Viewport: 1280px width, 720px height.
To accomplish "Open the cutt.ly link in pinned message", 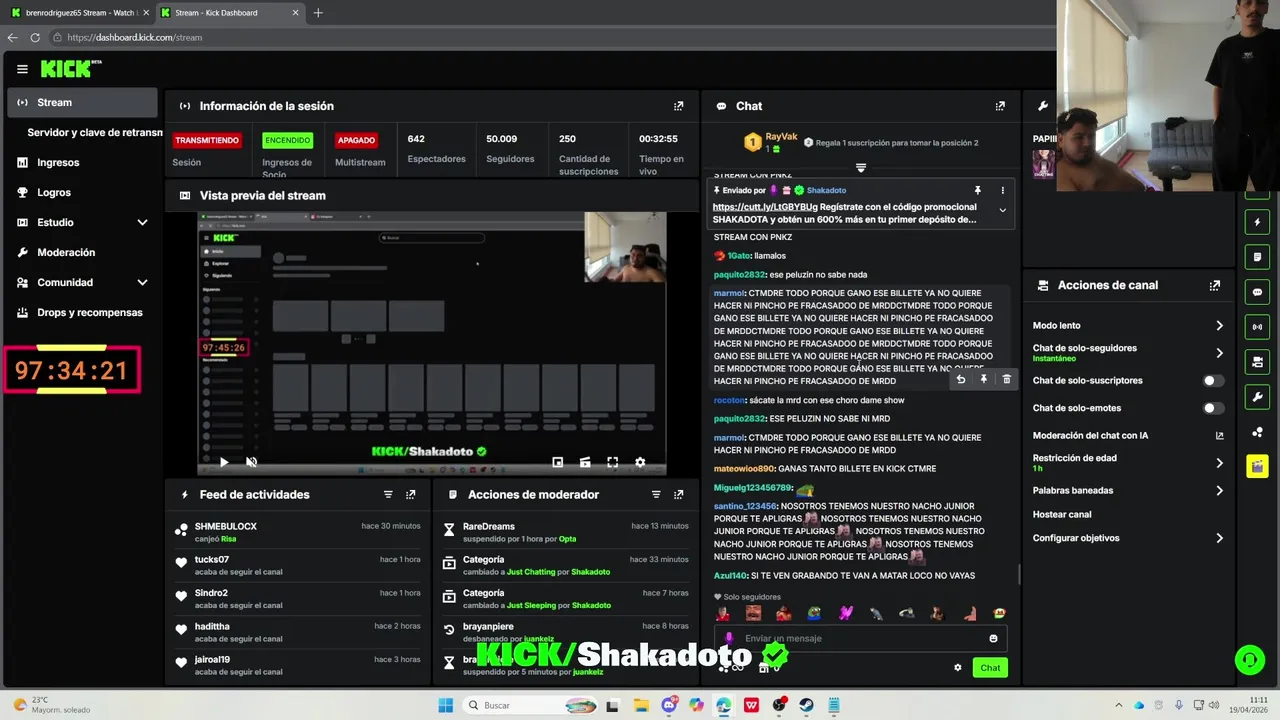I will coord(765,207).
